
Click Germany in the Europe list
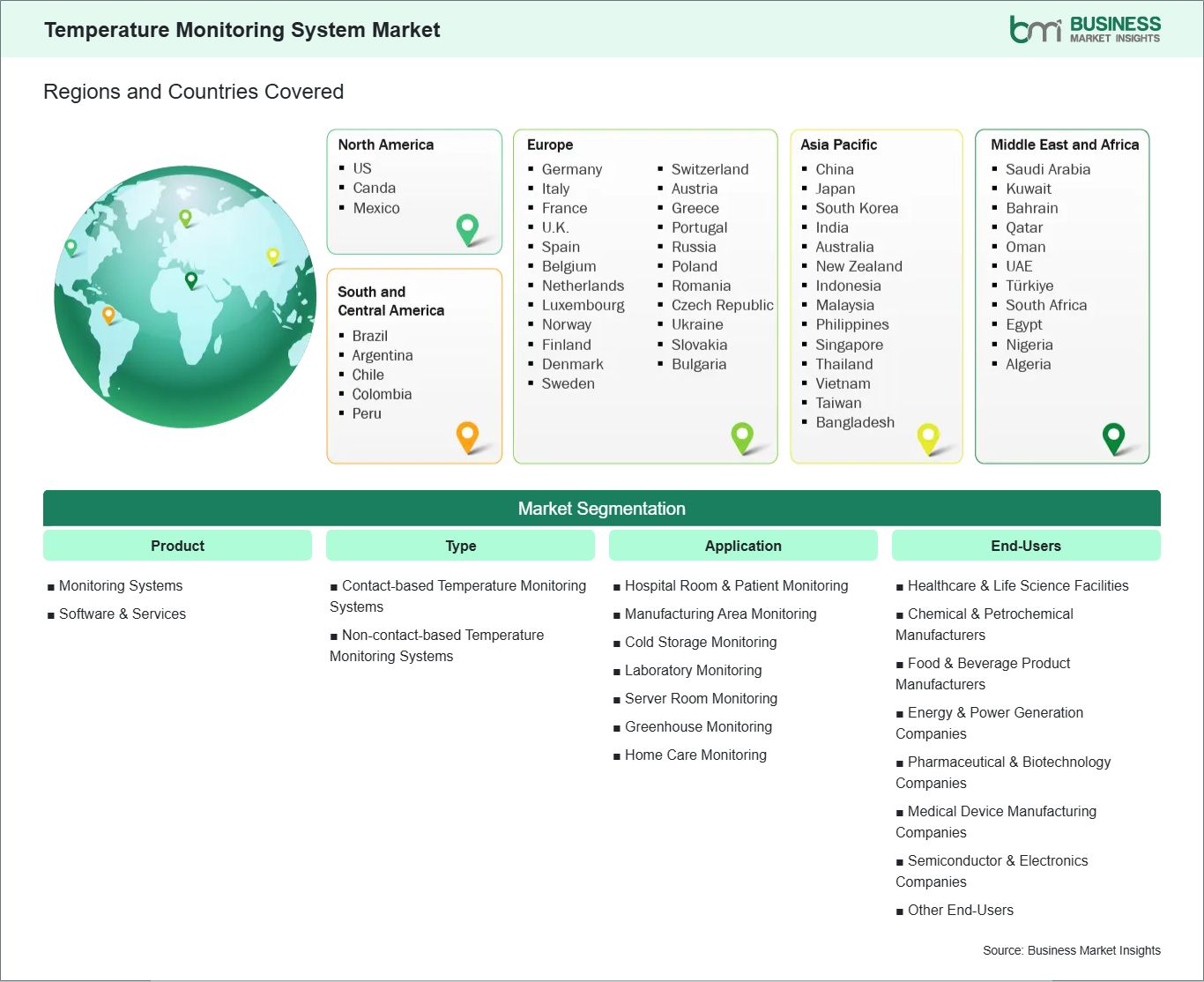572,169
